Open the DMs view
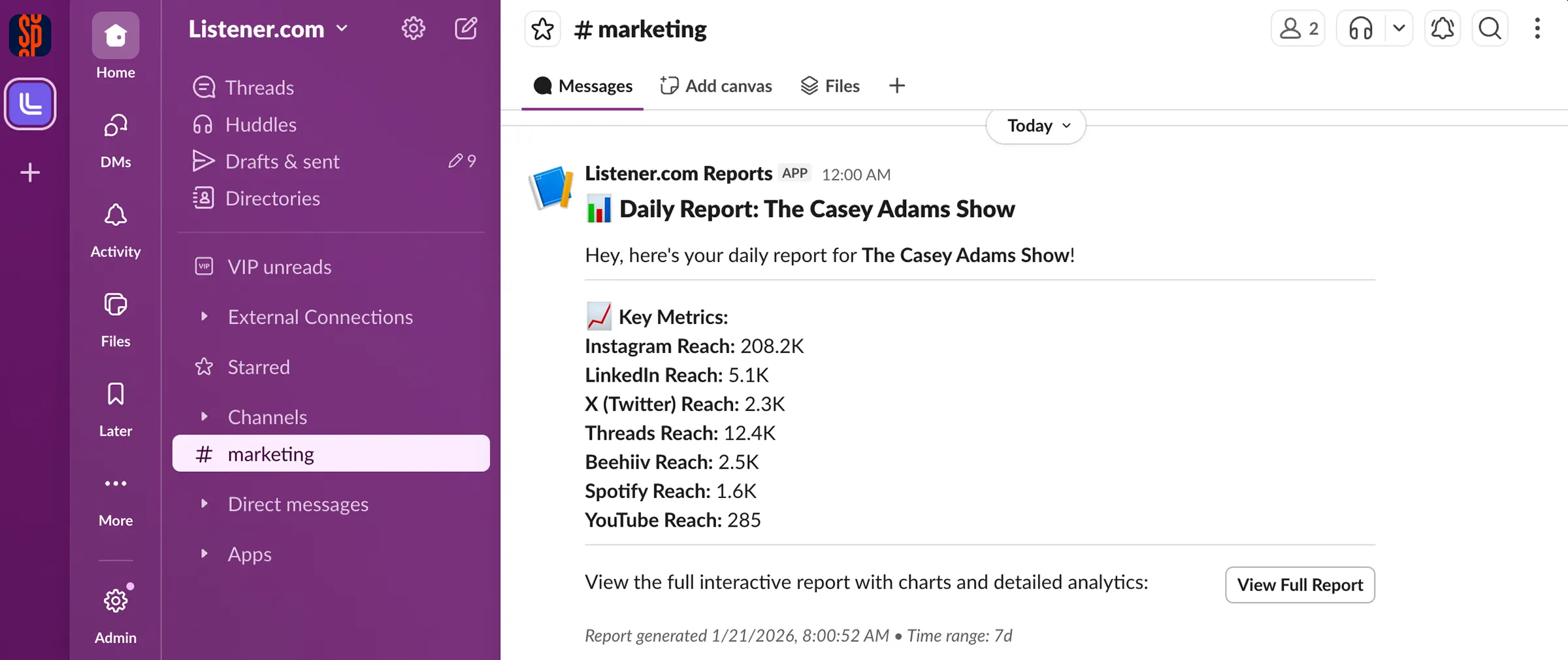 coord(116,141)
